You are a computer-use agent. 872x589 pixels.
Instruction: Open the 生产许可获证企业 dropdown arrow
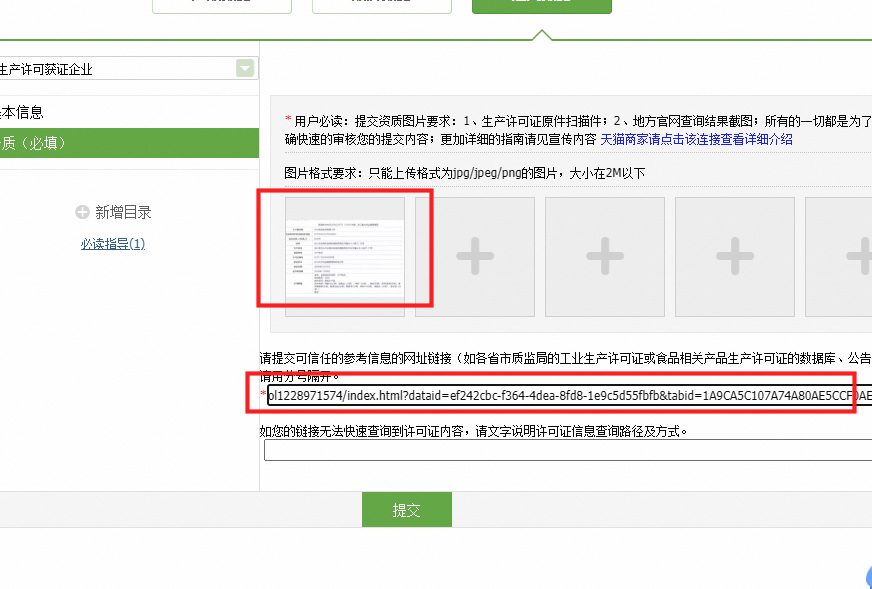click(245, 68)
